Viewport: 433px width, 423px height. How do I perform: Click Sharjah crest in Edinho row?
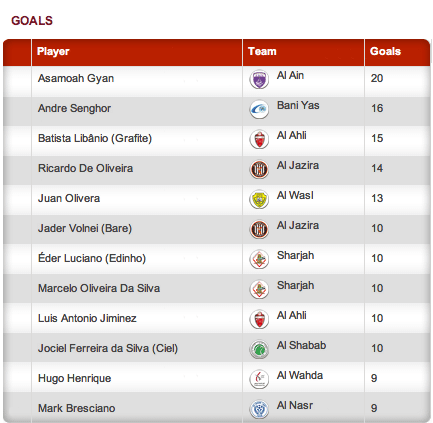click(x=259, y=259)
